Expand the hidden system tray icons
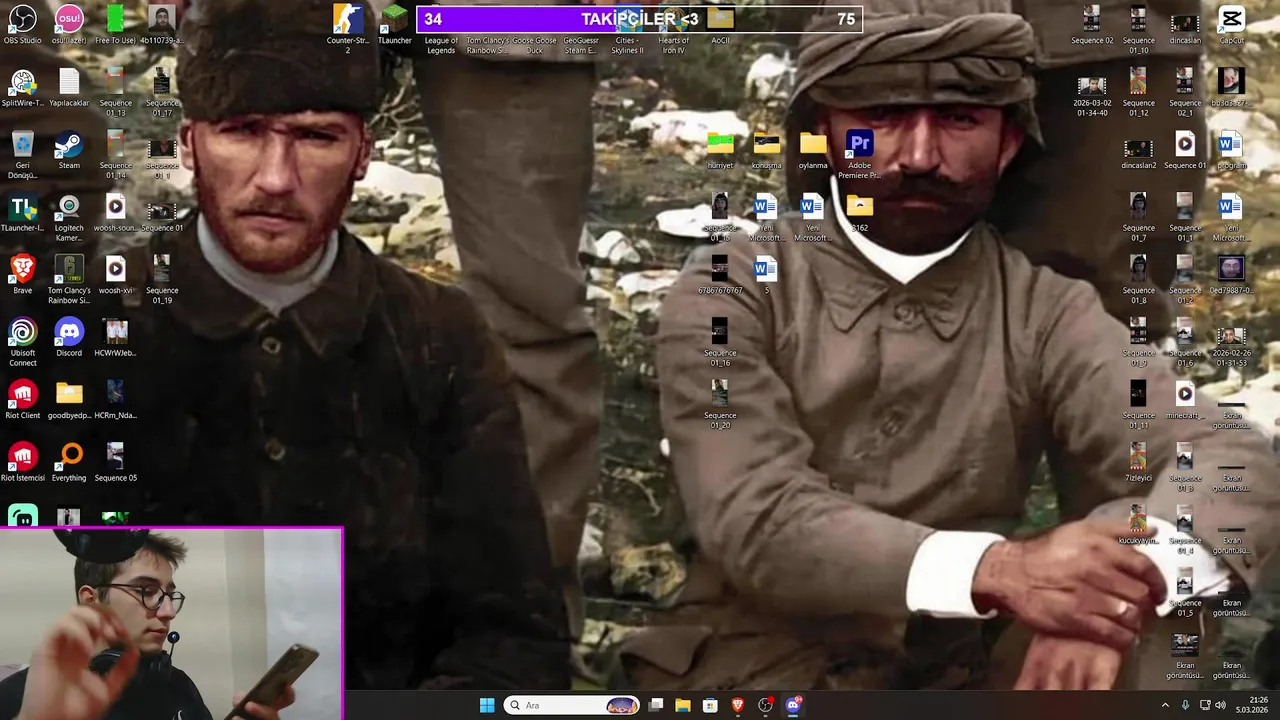 pyautogui.click(x=1165, y=705)
